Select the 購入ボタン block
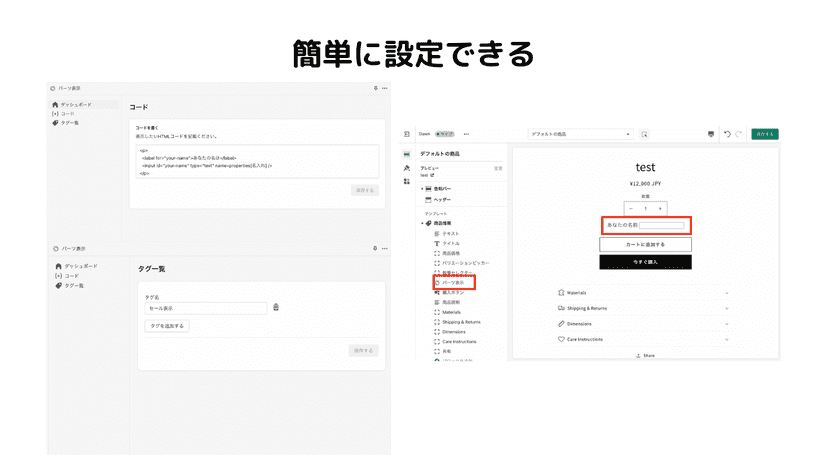Image resolution: width=828 pixels, height=466 pixels. (x=453, y=292)
